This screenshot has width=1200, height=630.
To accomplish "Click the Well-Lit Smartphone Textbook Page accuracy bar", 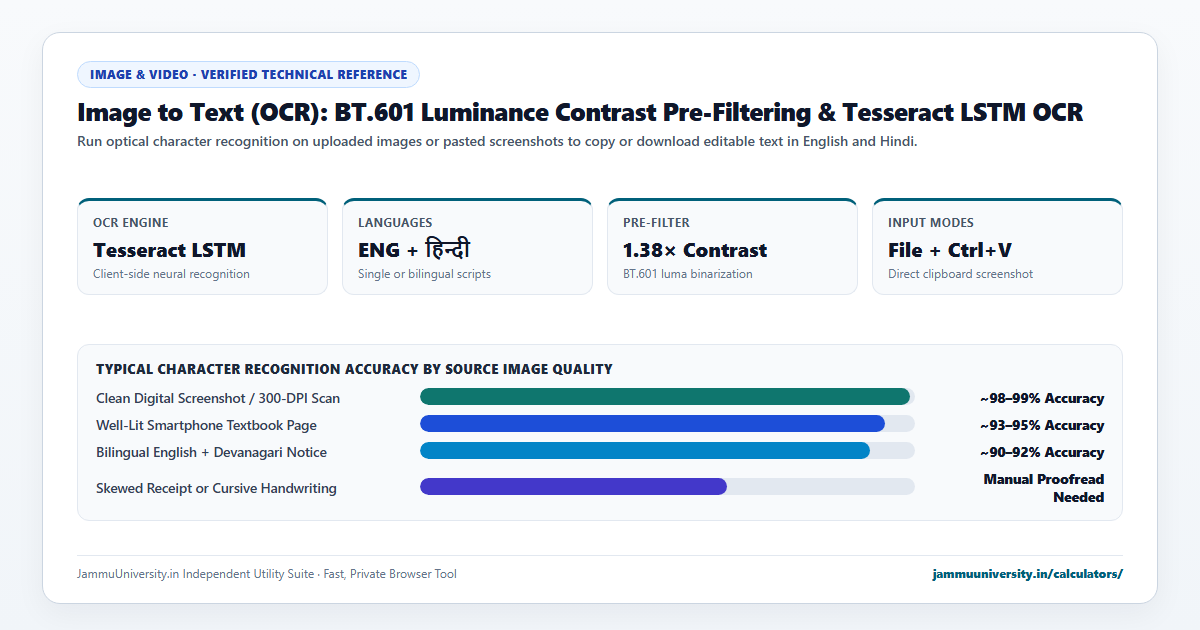I will (652, 424).
